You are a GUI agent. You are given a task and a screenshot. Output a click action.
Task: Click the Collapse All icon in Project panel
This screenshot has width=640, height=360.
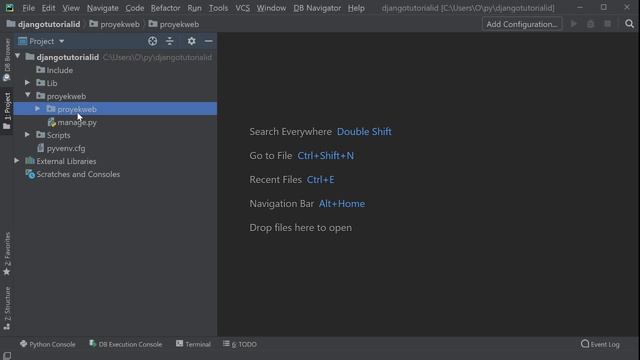[170, 41]
